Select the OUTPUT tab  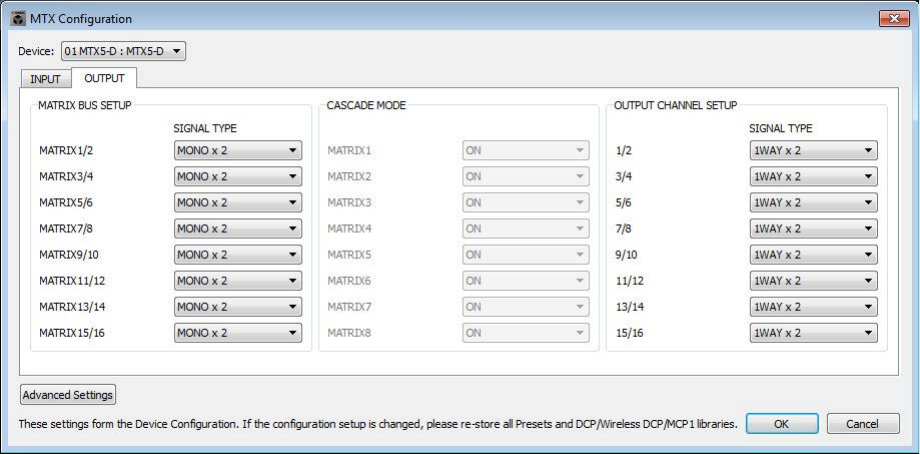[x=104, y=78]
